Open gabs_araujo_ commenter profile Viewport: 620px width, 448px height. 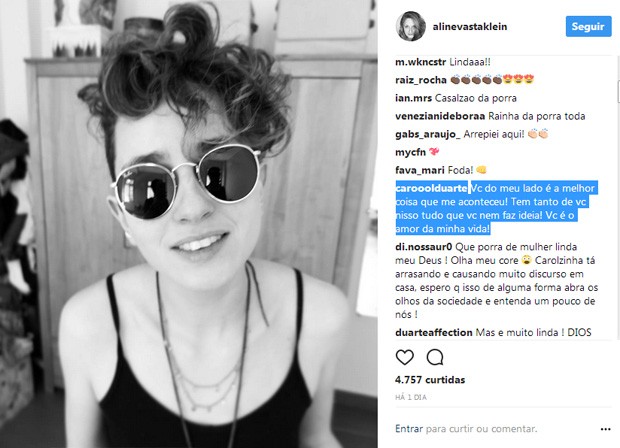[427, 134]
